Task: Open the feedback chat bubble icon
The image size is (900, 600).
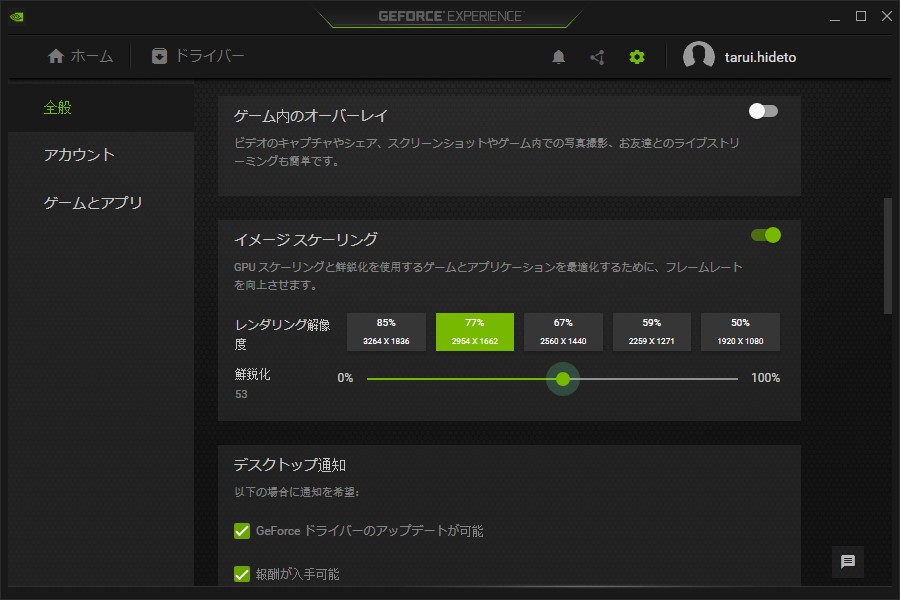Action: (847, 563)
